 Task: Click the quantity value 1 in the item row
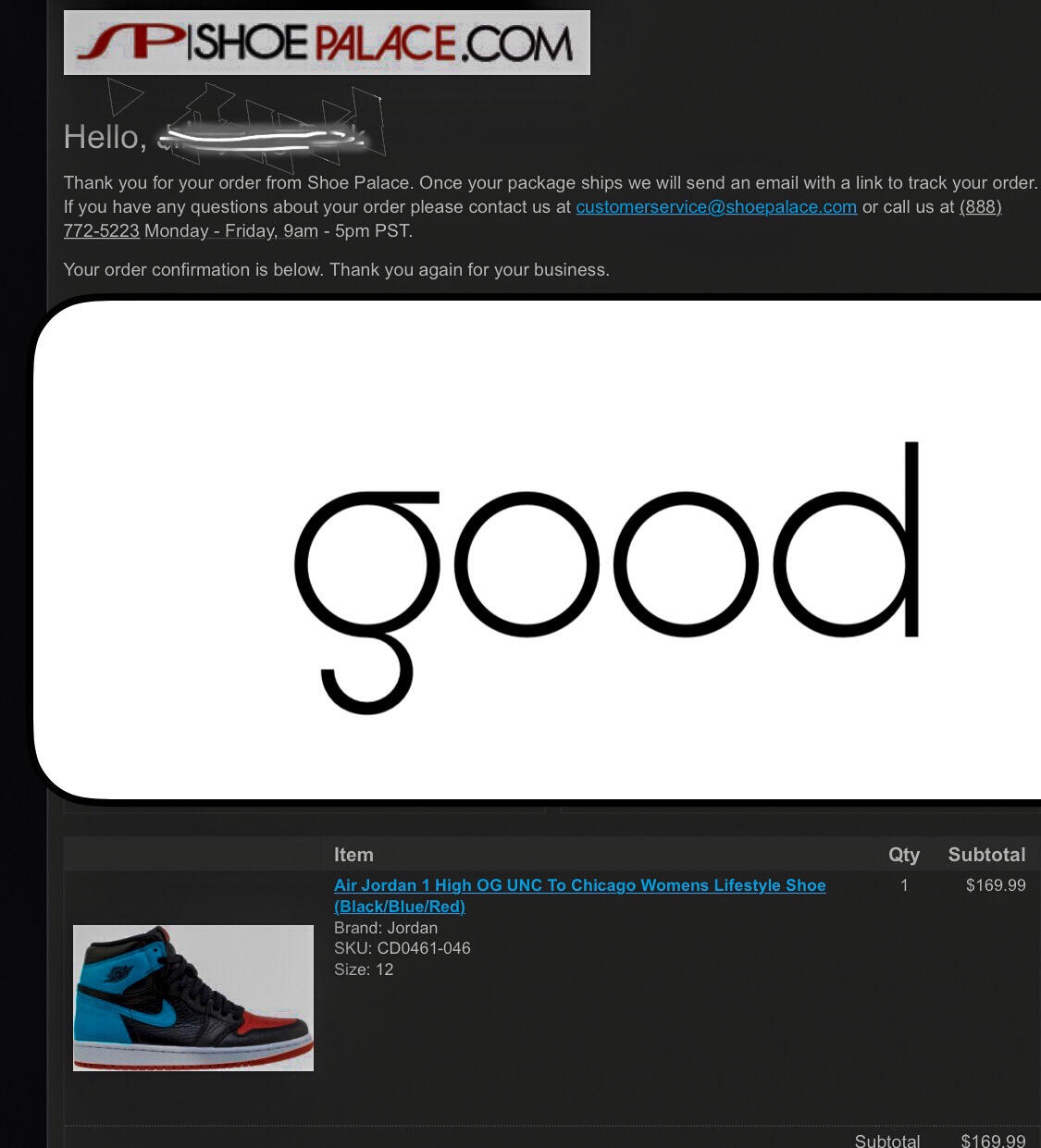(904, 885)
